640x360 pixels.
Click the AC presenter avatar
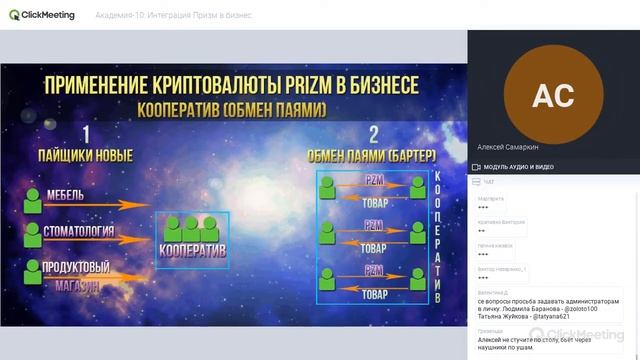553,95
